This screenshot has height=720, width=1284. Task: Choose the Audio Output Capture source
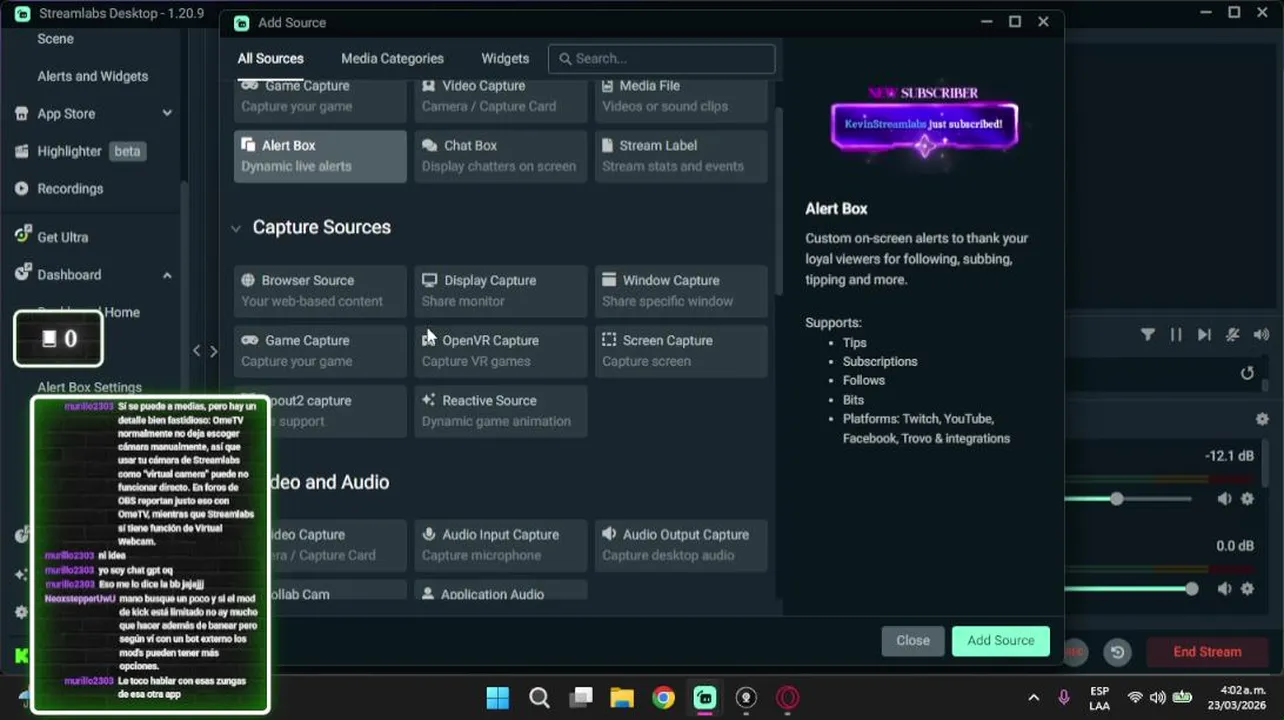[x=681, y=545]
